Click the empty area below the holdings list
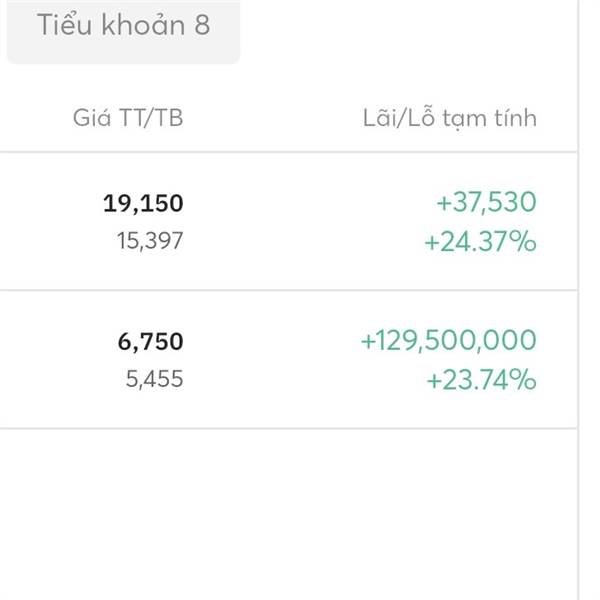The height and width of the screenshot is (600, 600). tap(289, 514)
